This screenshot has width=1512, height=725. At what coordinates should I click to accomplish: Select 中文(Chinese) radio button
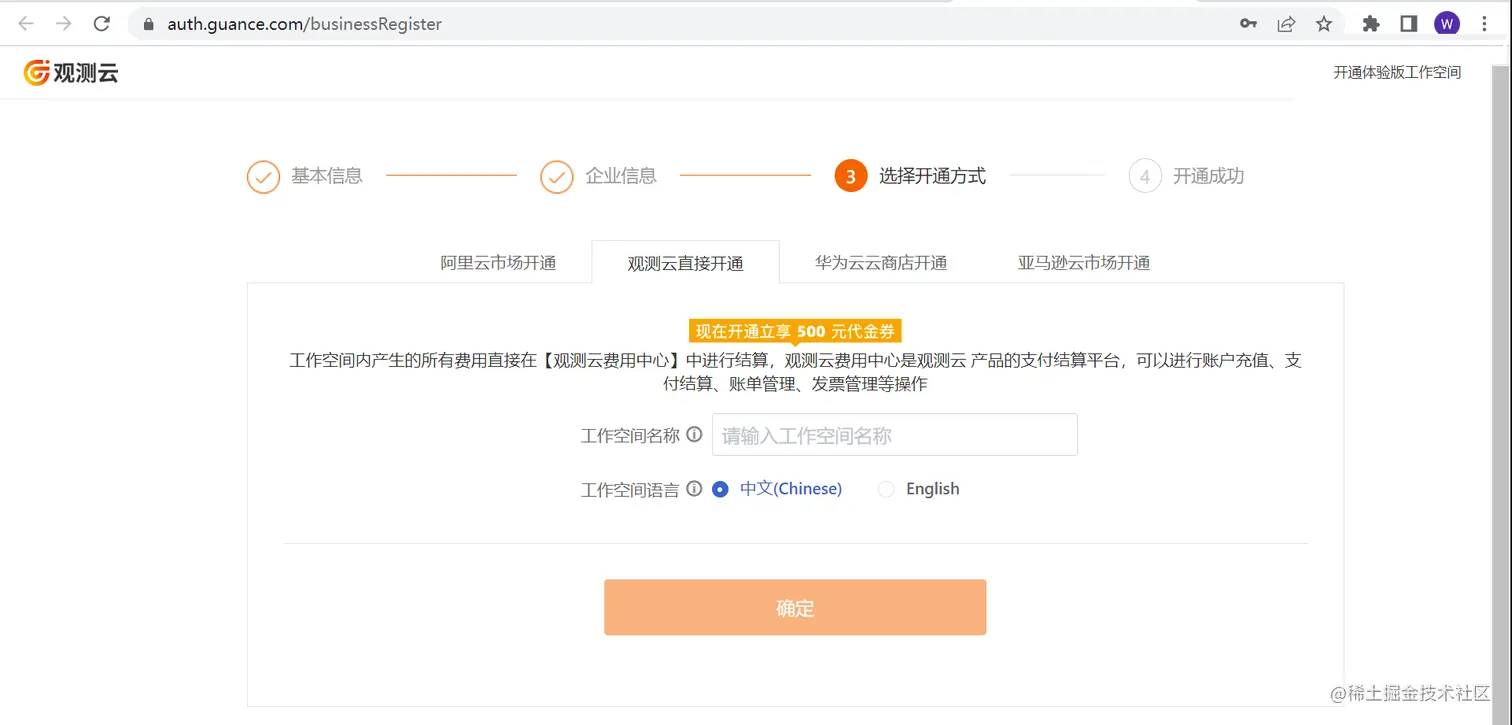pos(720,489)
